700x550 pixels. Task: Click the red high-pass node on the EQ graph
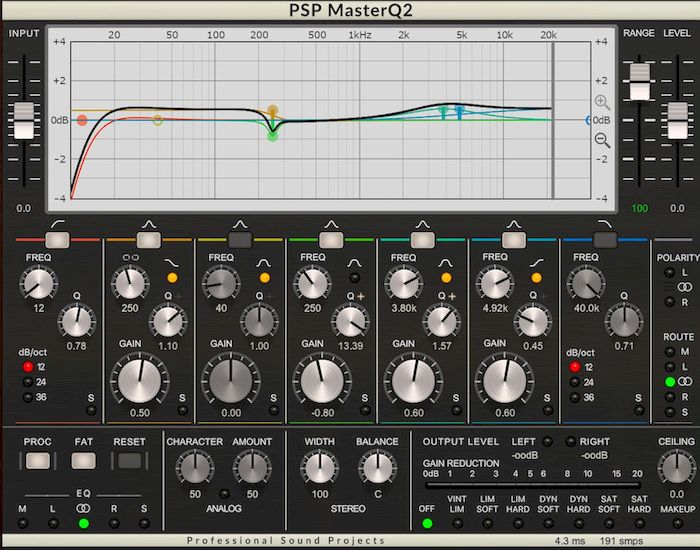82,120
